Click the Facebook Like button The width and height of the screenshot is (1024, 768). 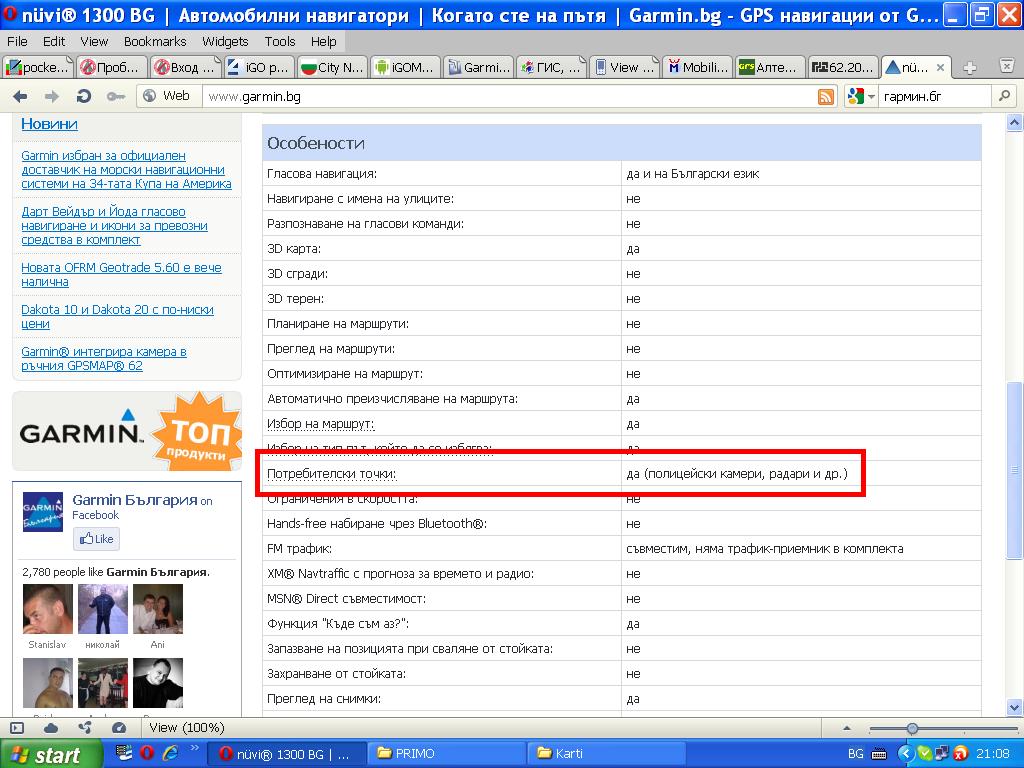97,539
